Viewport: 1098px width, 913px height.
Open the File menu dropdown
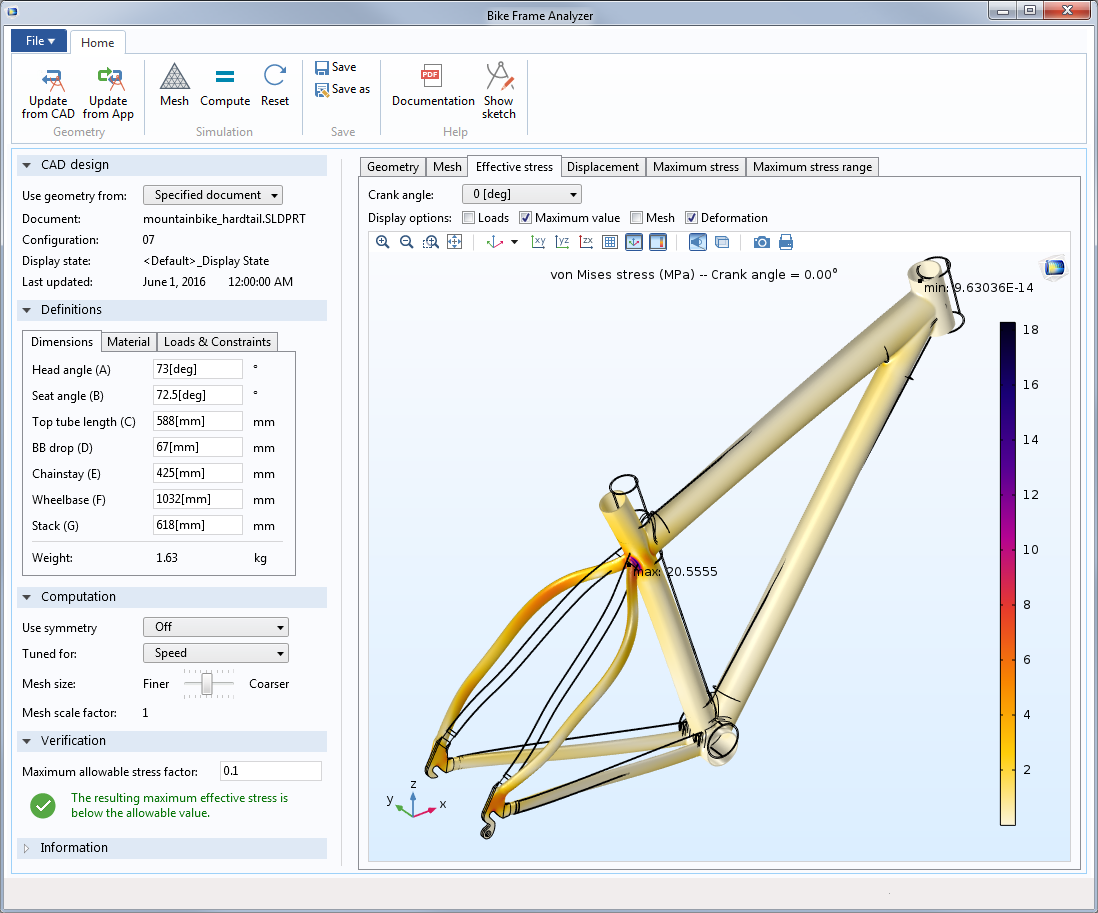pyautogui.click(x=39, y=41)
